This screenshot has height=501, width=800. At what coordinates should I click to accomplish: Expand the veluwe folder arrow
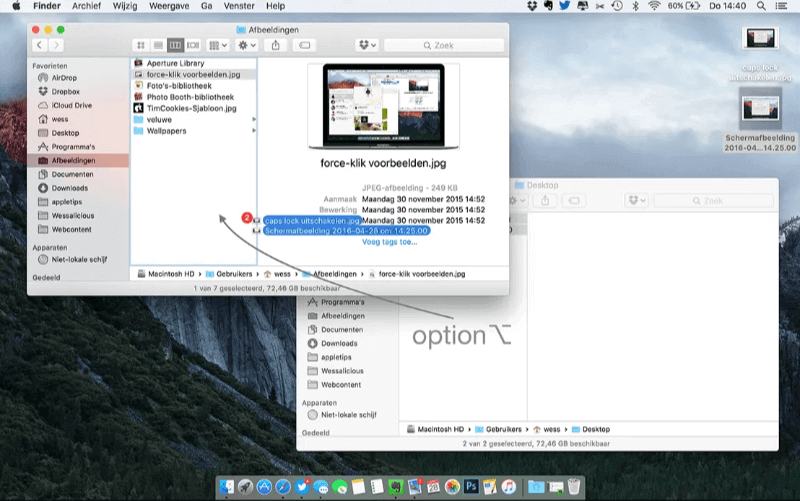[254, 119]
